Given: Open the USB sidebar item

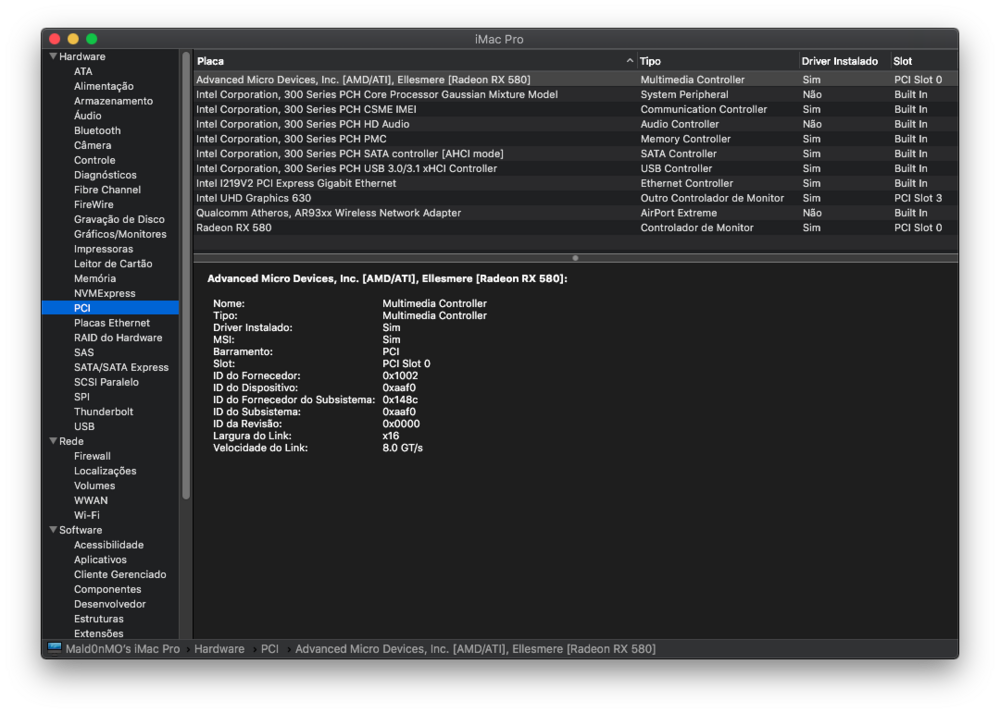Looking at the screenshot, I should (x=84, y=427).
